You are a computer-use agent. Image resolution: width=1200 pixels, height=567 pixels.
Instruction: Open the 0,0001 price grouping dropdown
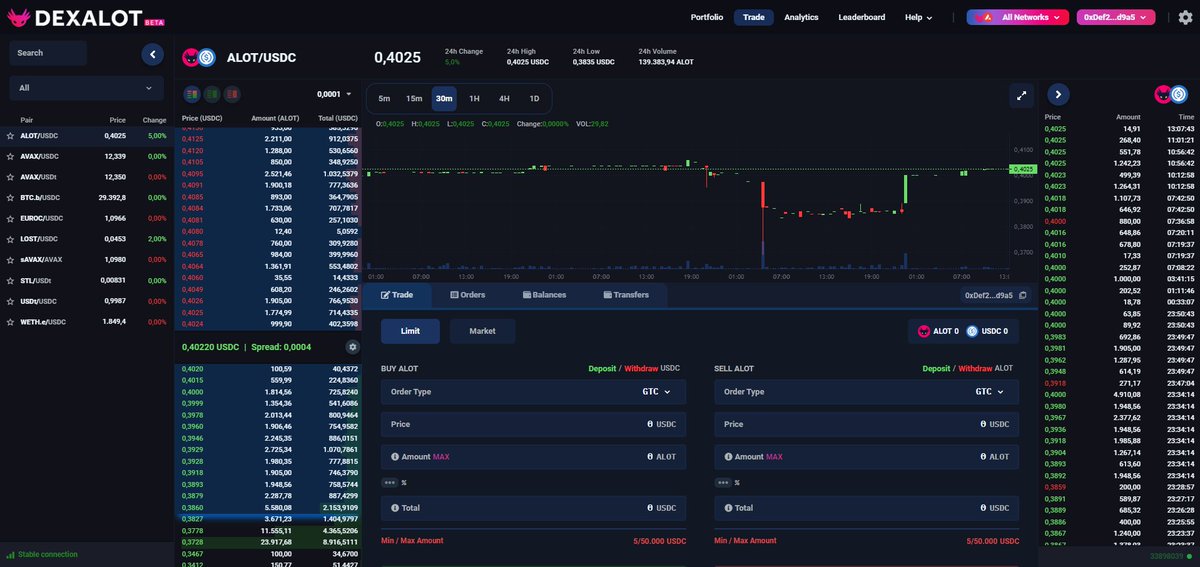(334, 94)
